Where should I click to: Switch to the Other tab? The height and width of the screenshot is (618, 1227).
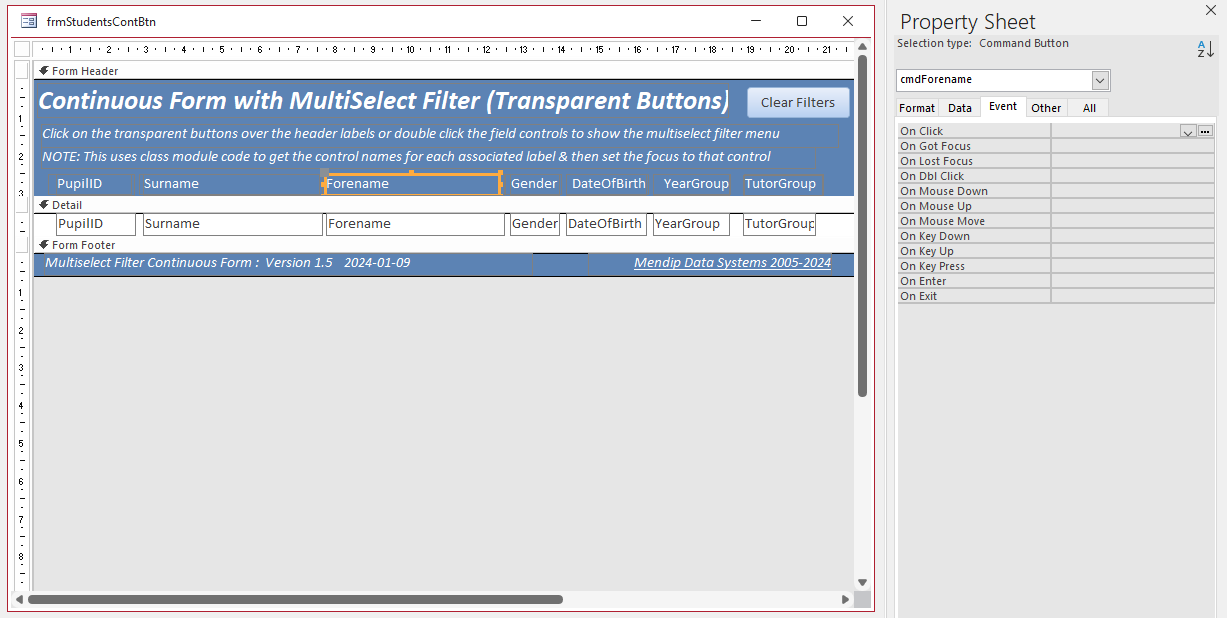pyautogui.click(x=1046, y=108)
